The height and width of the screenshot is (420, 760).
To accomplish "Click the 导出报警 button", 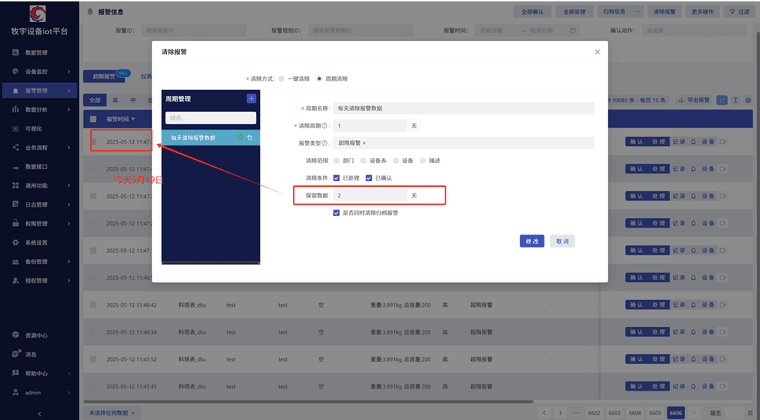I will pyautogui.click(x=694, y=100).
